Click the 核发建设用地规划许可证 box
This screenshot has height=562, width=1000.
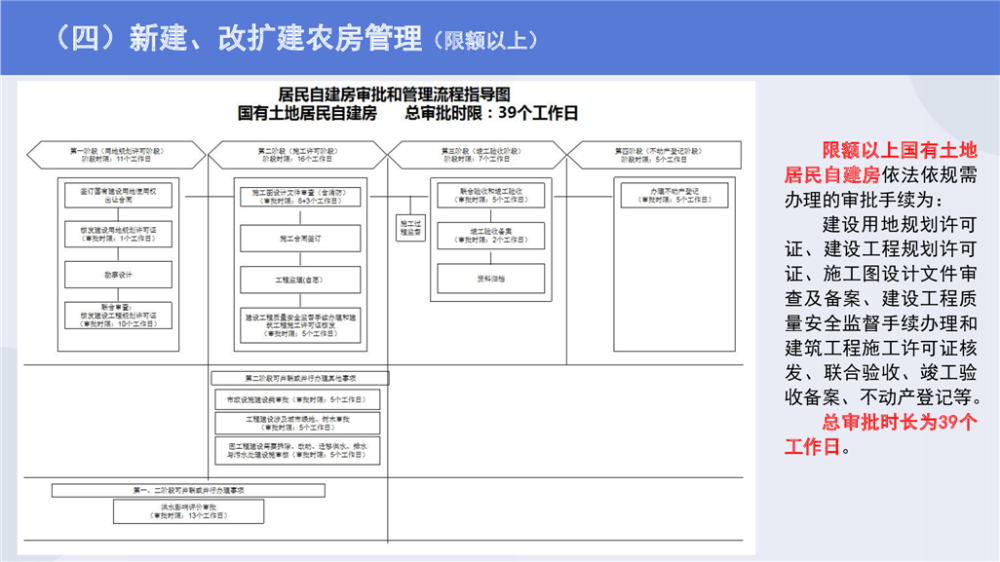point(118,234)
